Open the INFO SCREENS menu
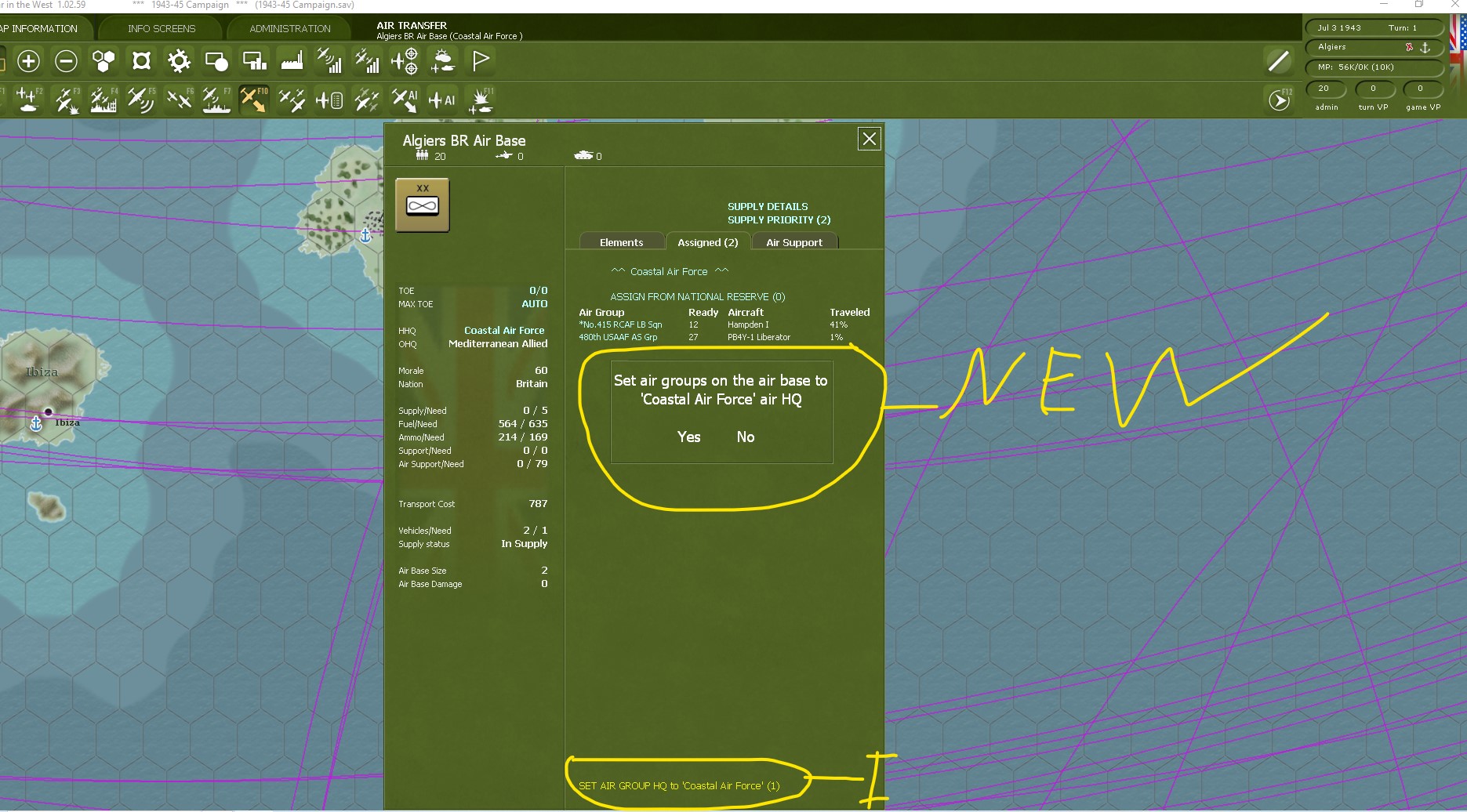 coord(161,28)
